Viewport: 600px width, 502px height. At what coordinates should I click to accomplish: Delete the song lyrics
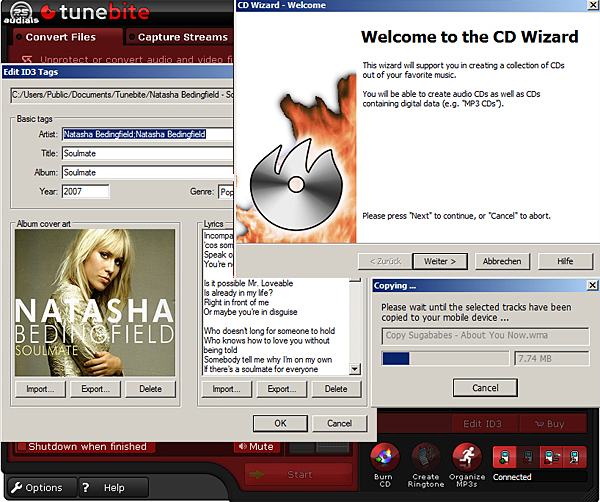[x=336, y=389]
